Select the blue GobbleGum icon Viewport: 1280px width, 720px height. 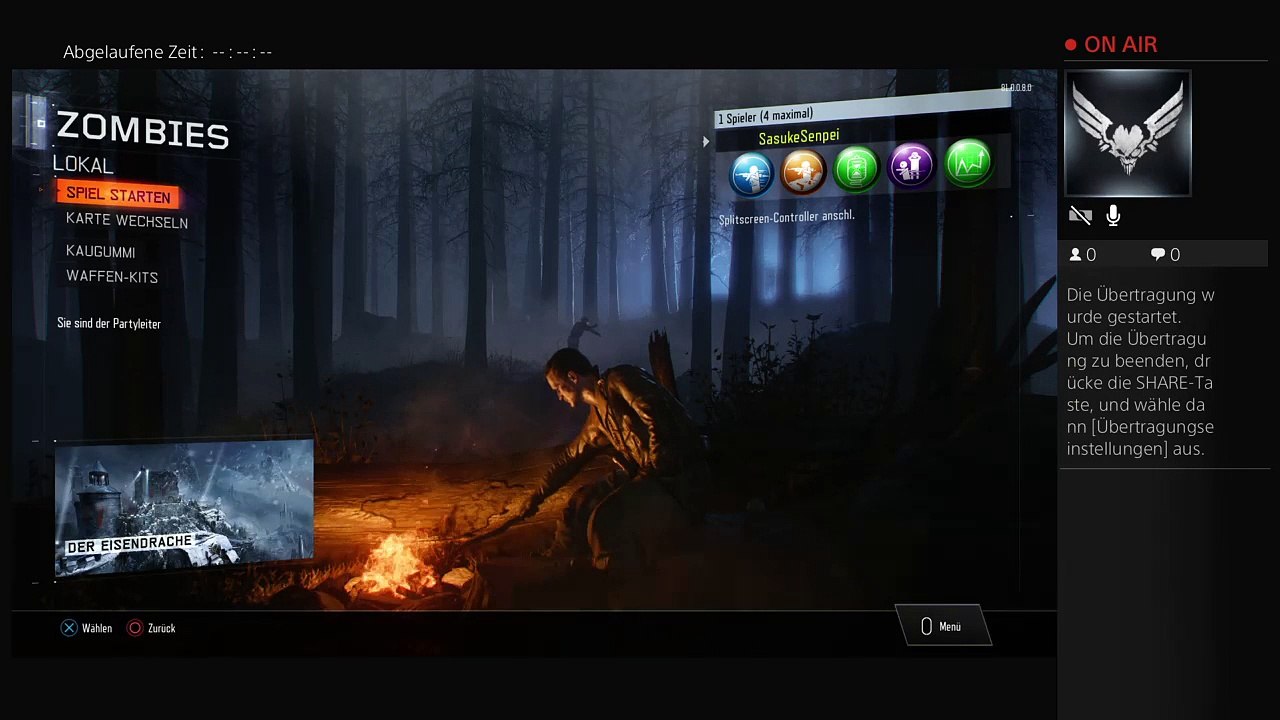click(x=751, y=173)
